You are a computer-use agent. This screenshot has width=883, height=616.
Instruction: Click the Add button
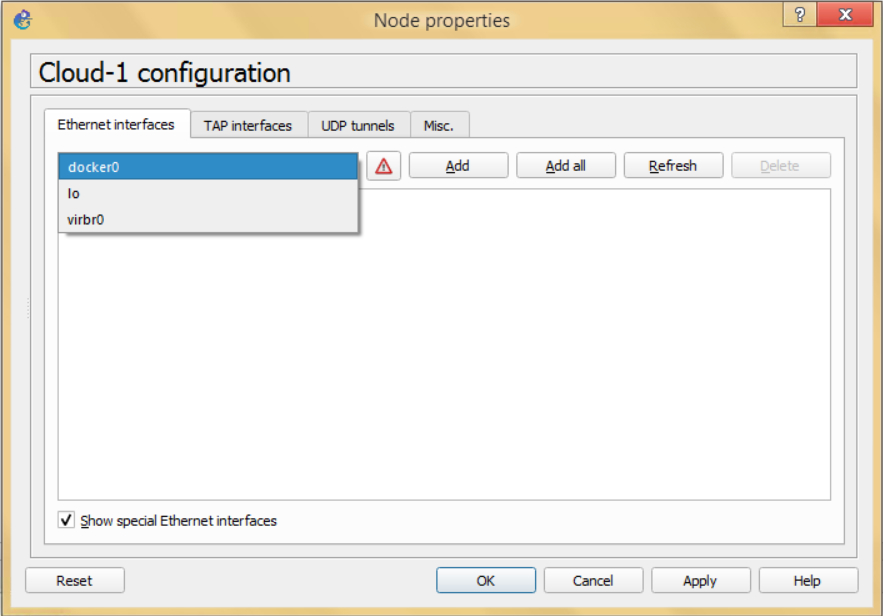pos(457,165)
